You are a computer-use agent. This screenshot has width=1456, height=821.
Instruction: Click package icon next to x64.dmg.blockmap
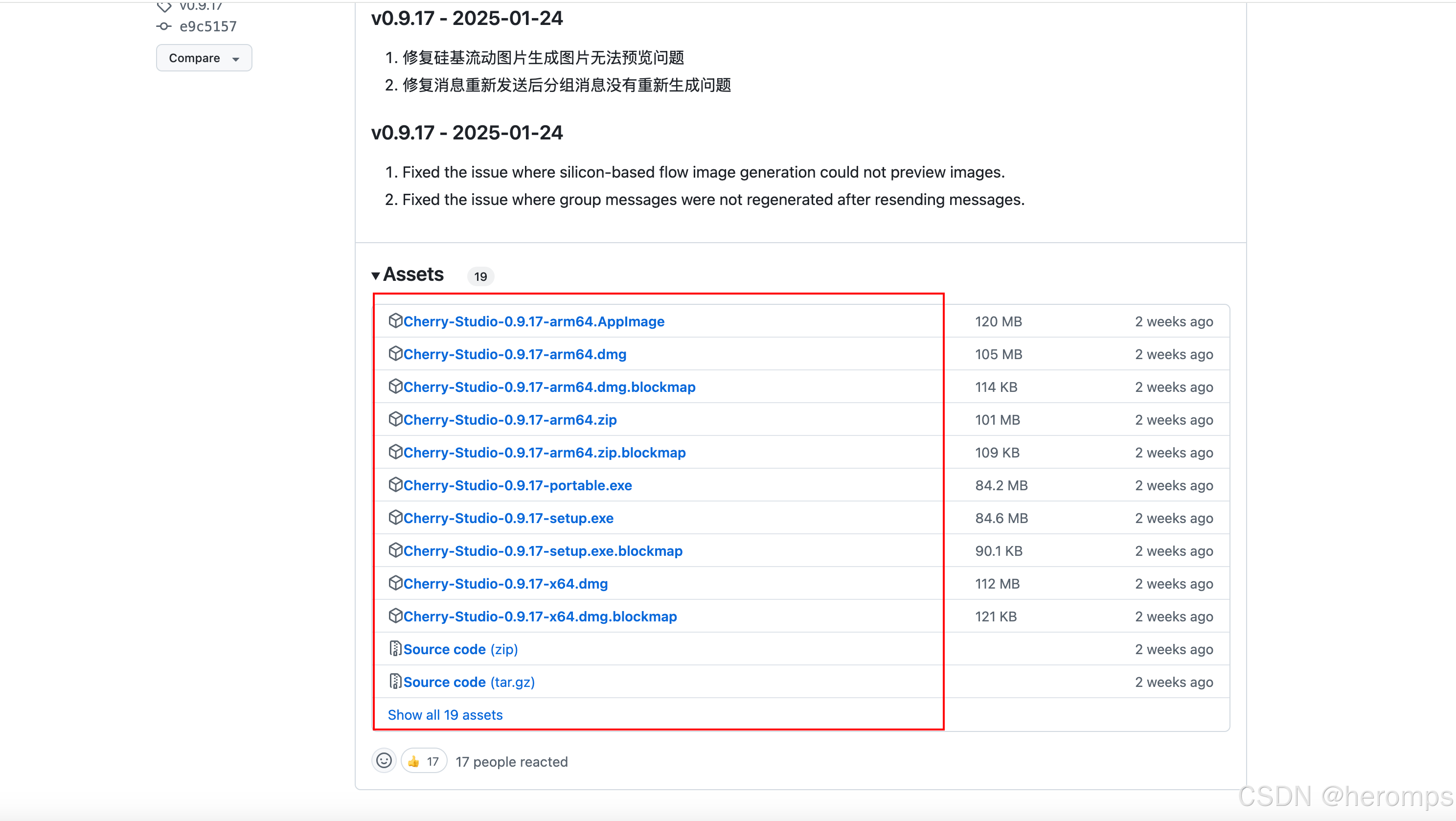pos(395,616)
